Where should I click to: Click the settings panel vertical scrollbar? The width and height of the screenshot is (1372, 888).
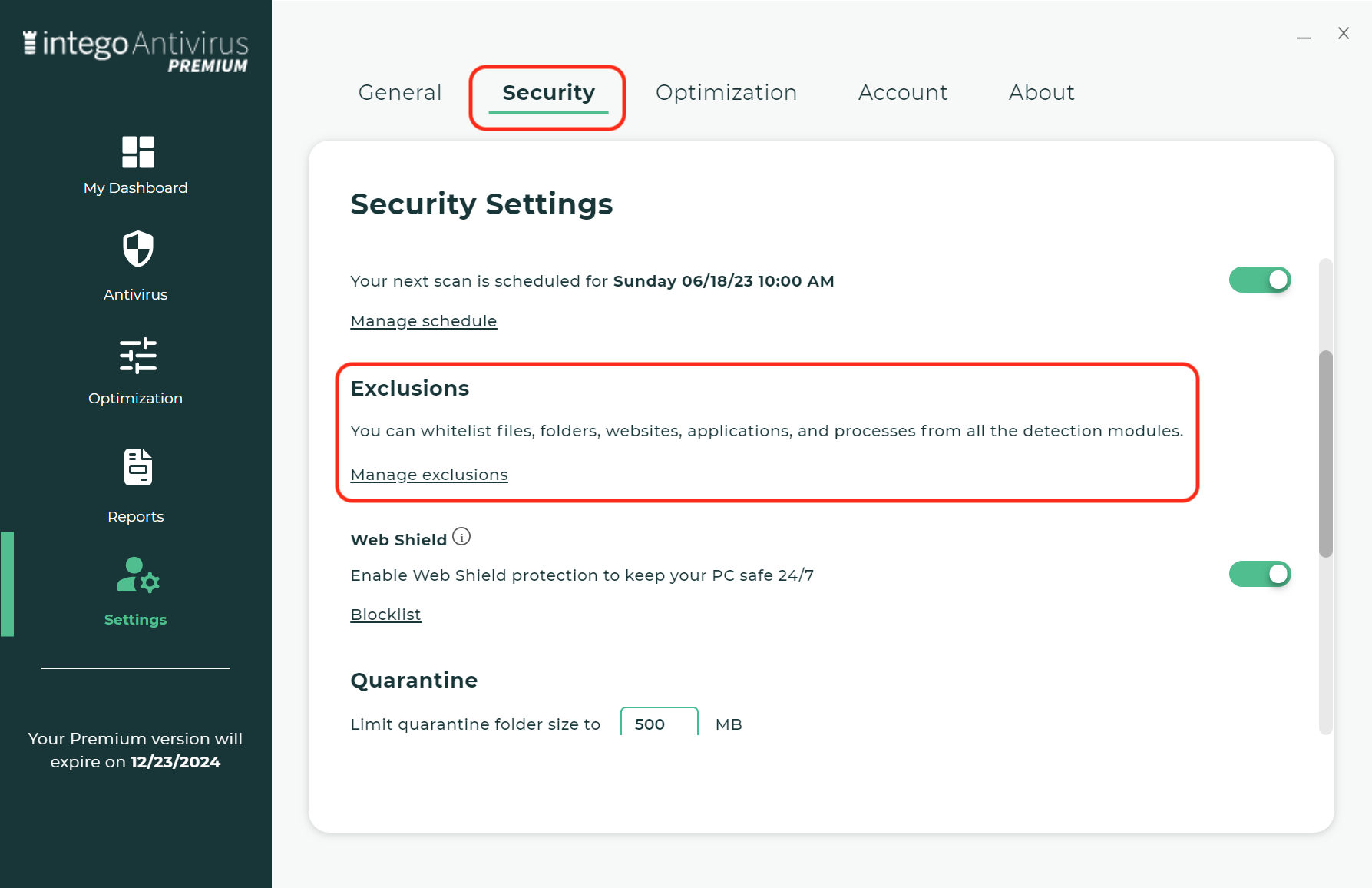(x=1326, y=453)
